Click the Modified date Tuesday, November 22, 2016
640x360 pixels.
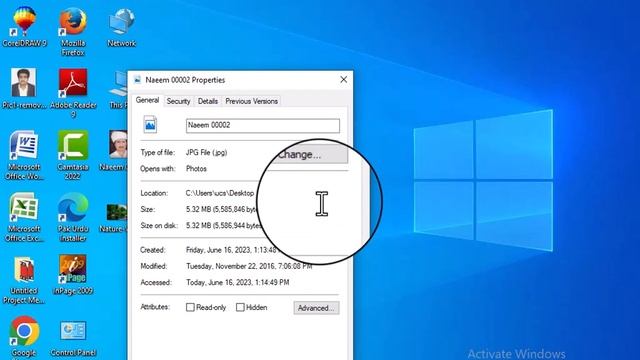pyautogui.click(x=249, y=266)
